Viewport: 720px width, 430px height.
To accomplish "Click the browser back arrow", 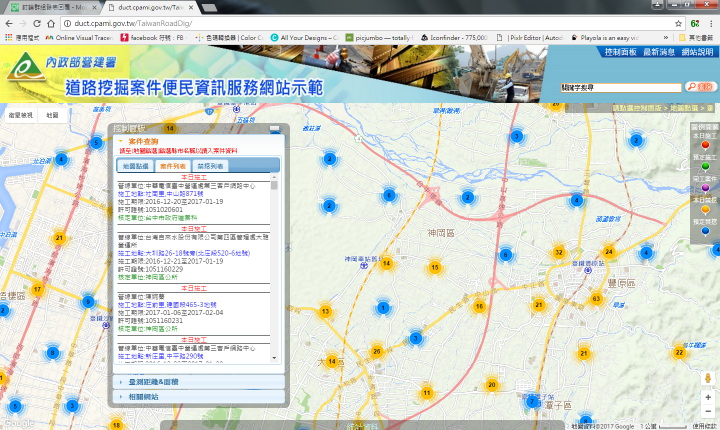I will pos(9,23).
